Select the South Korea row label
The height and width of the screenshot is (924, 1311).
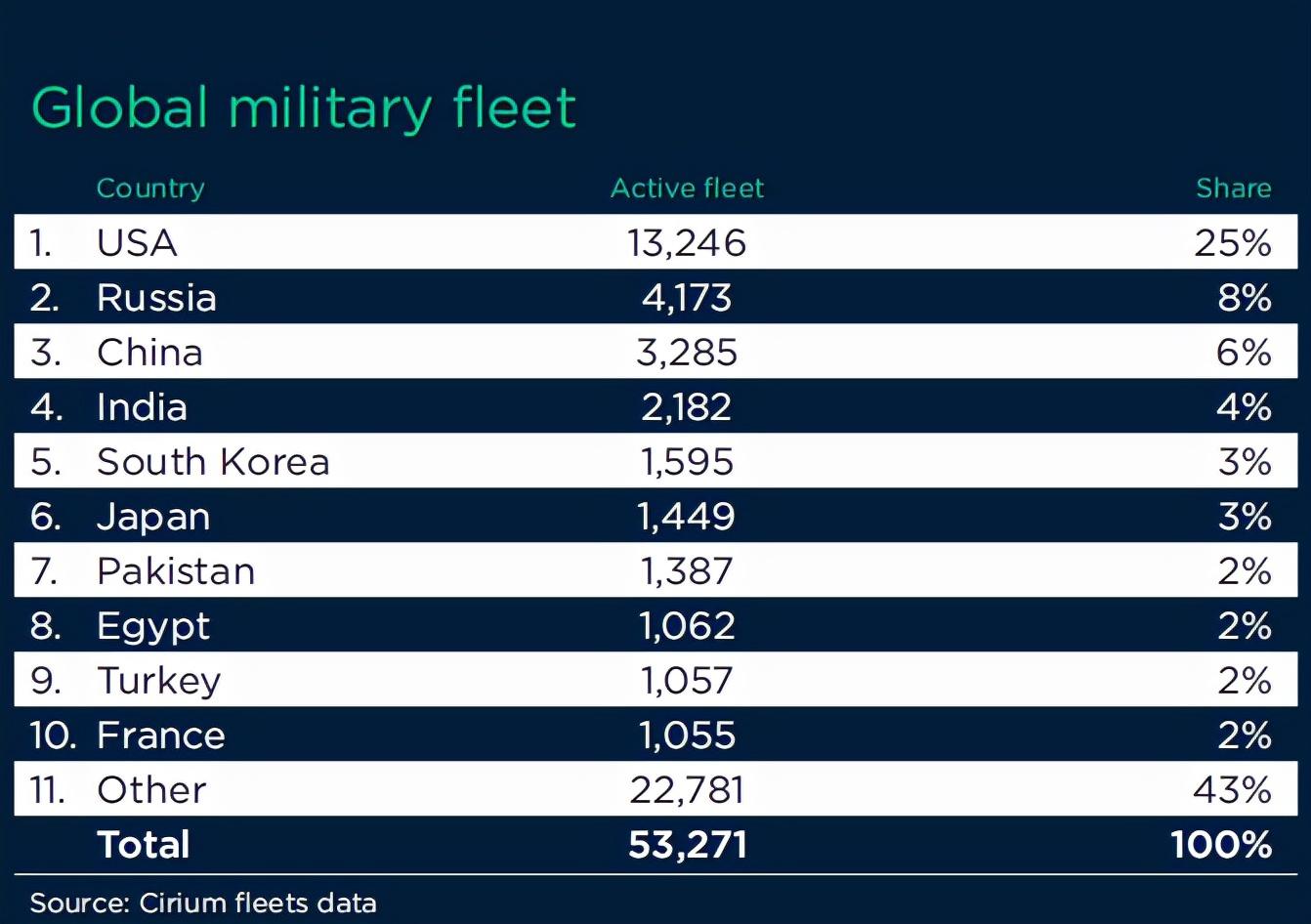click(x=213, y=461)
